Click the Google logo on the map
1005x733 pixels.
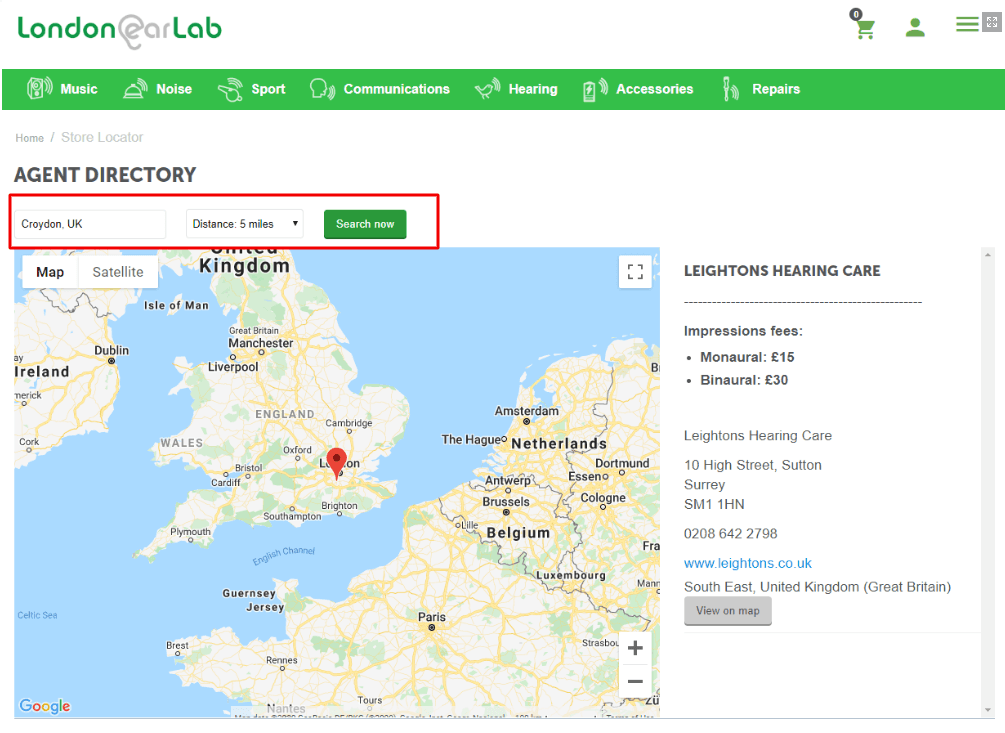pyautogui.click(x=45, y=705)
